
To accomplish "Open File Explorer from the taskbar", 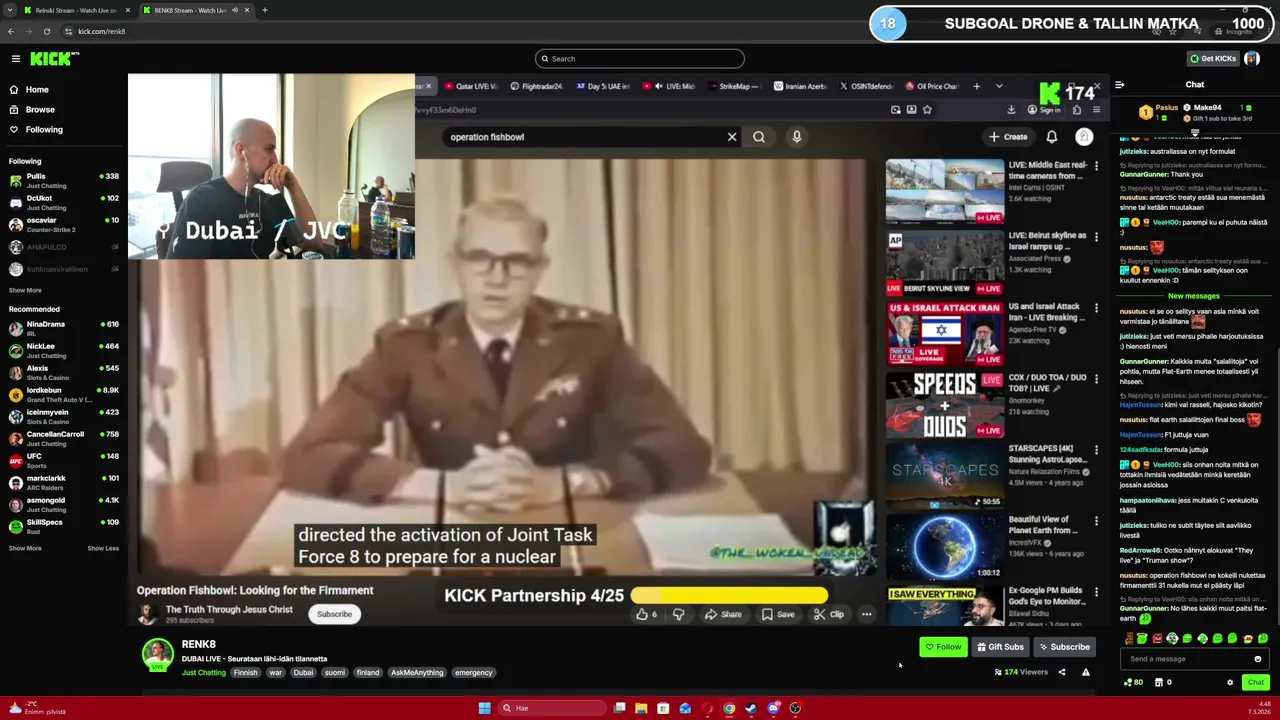I will (641, 708).
